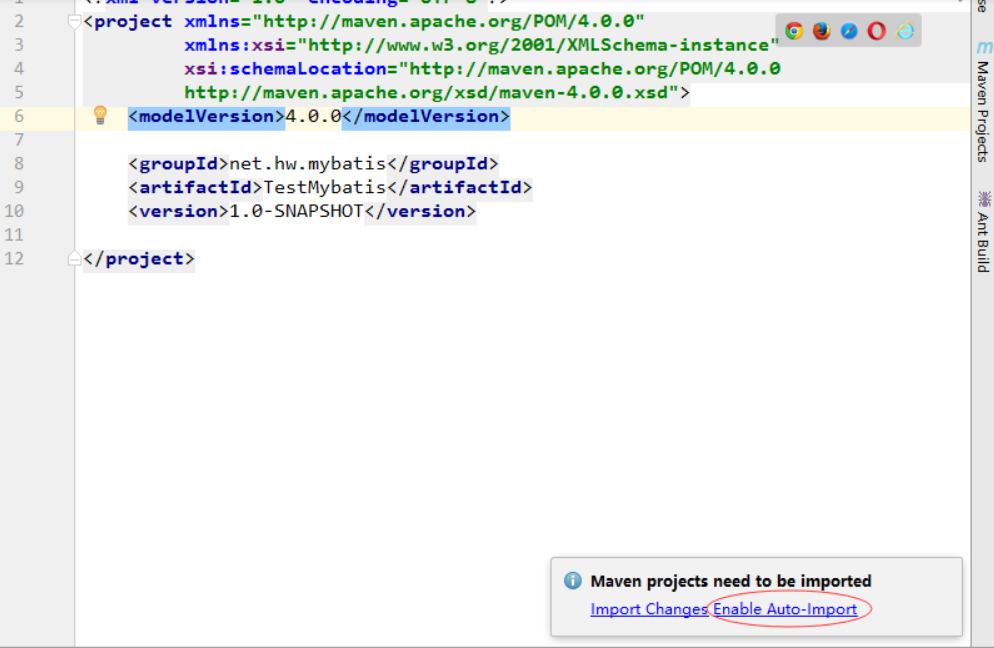Image resolution: width=994 pixels, height=648 pixels.
Task: Click the net.hw.mybatis groupId value
Action: tap(307, 164)
